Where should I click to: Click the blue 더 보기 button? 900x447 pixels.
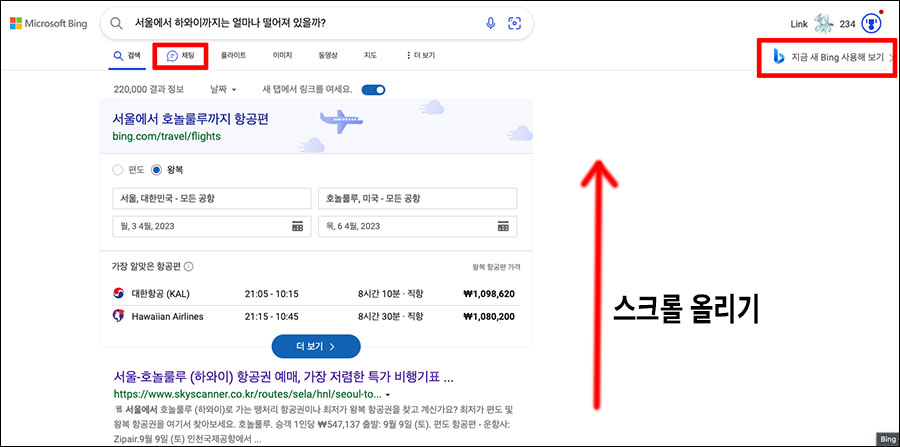(316, 347)
